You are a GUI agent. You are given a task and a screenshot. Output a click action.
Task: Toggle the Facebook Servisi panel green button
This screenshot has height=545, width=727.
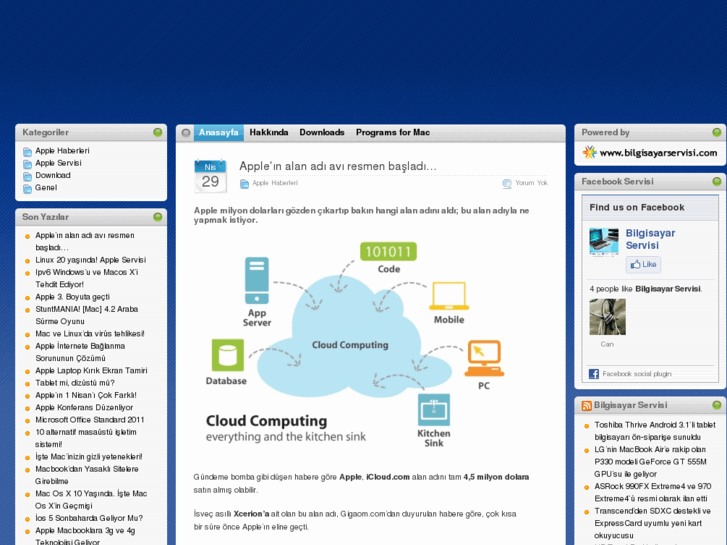(717, 181)
